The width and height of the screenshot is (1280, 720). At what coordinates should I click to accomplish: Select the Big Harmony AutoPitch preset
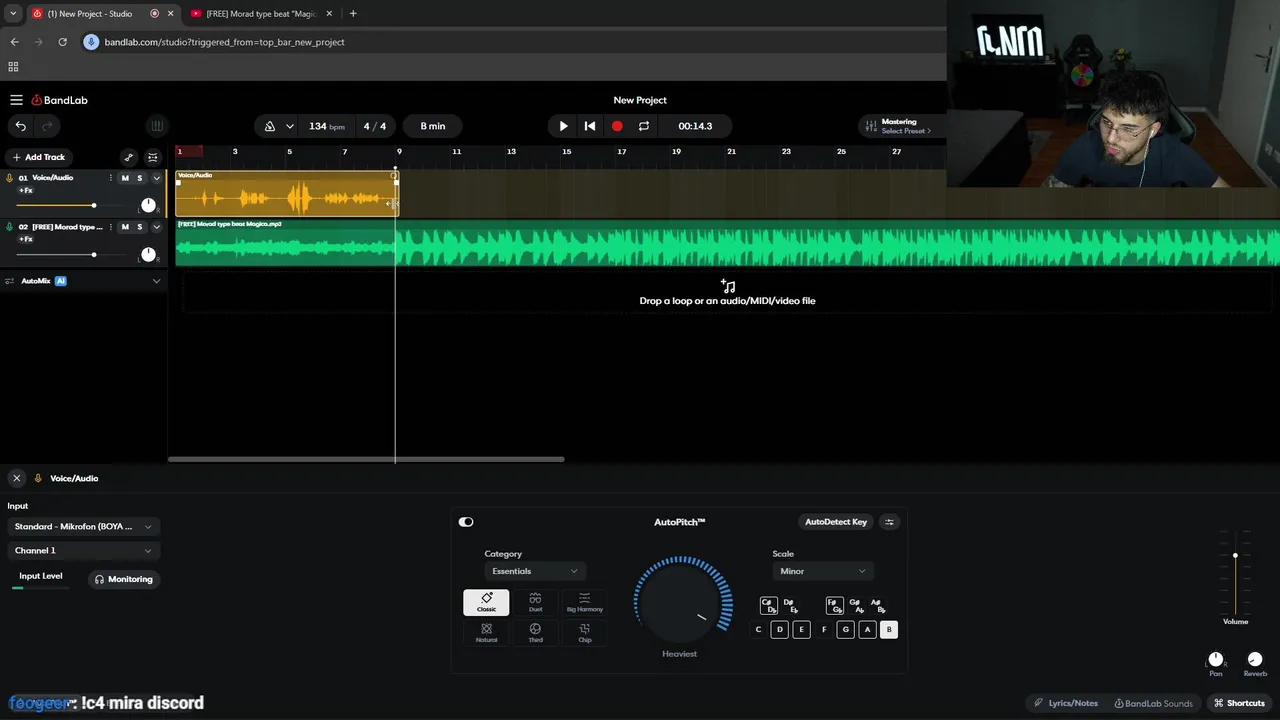tap(584, 602)
